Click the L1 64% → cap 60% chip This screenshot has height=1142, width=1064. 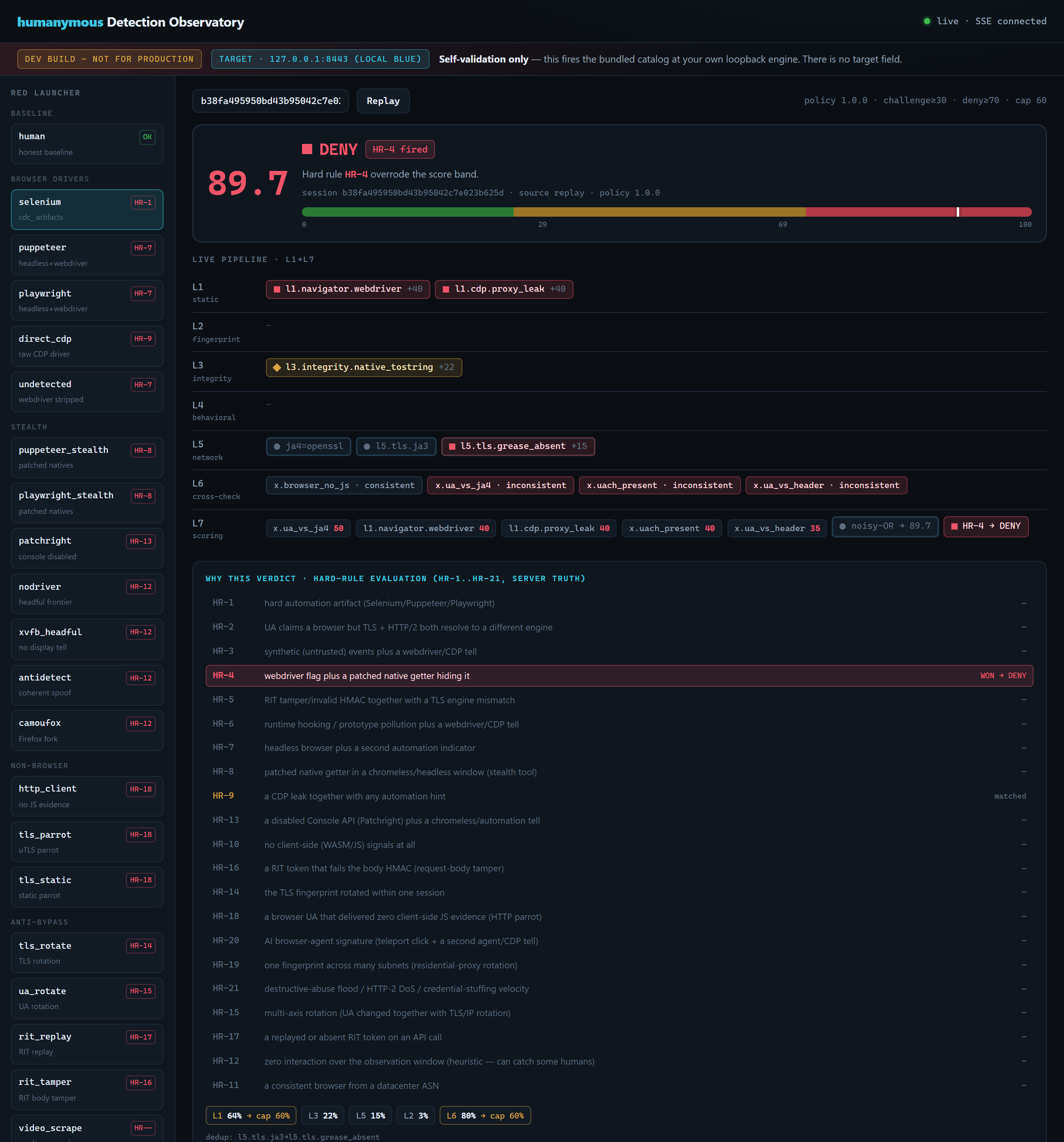(x=251, y=1115)
